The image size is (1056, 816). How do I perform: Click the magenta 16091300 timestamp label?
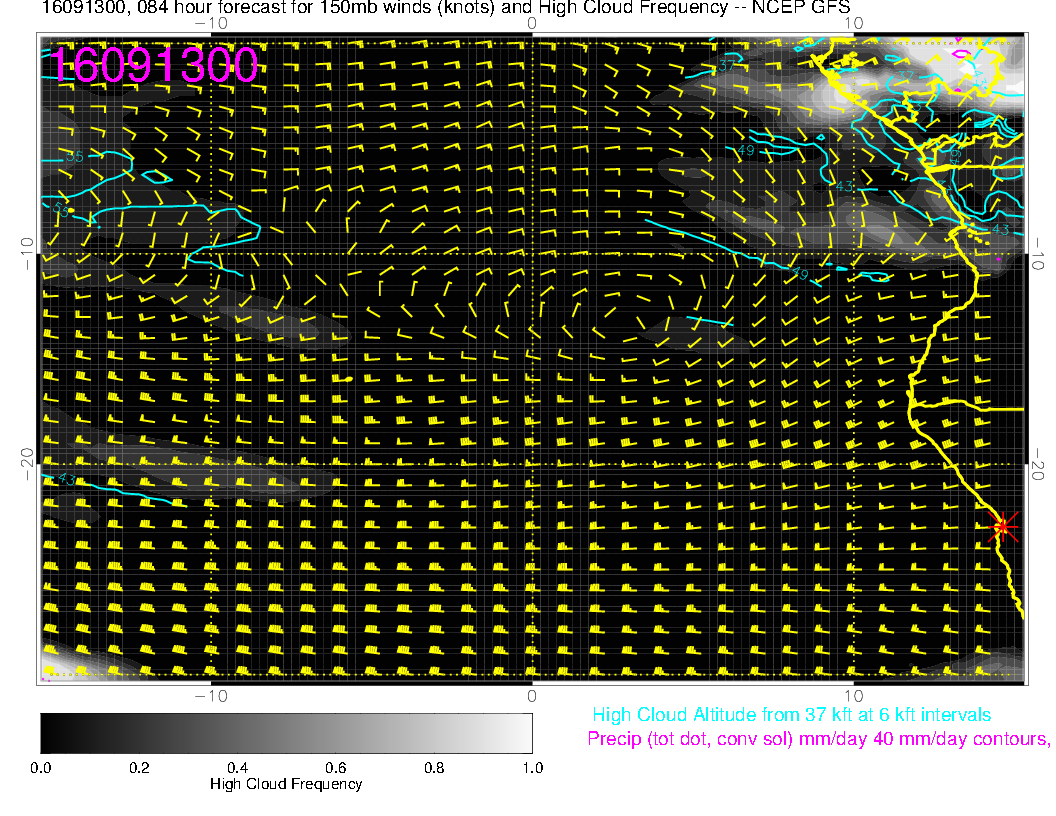[155, 66]
